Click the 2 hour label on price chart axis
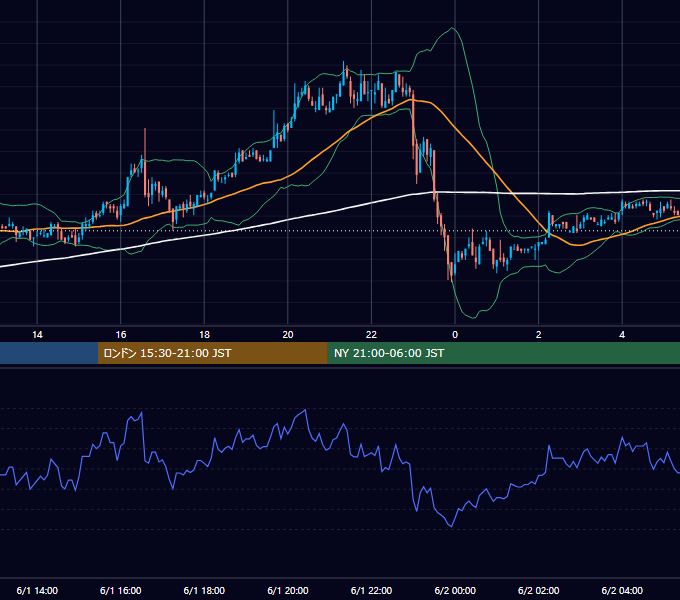The height and width of the screenshot is (600, 680). point(539,335)
